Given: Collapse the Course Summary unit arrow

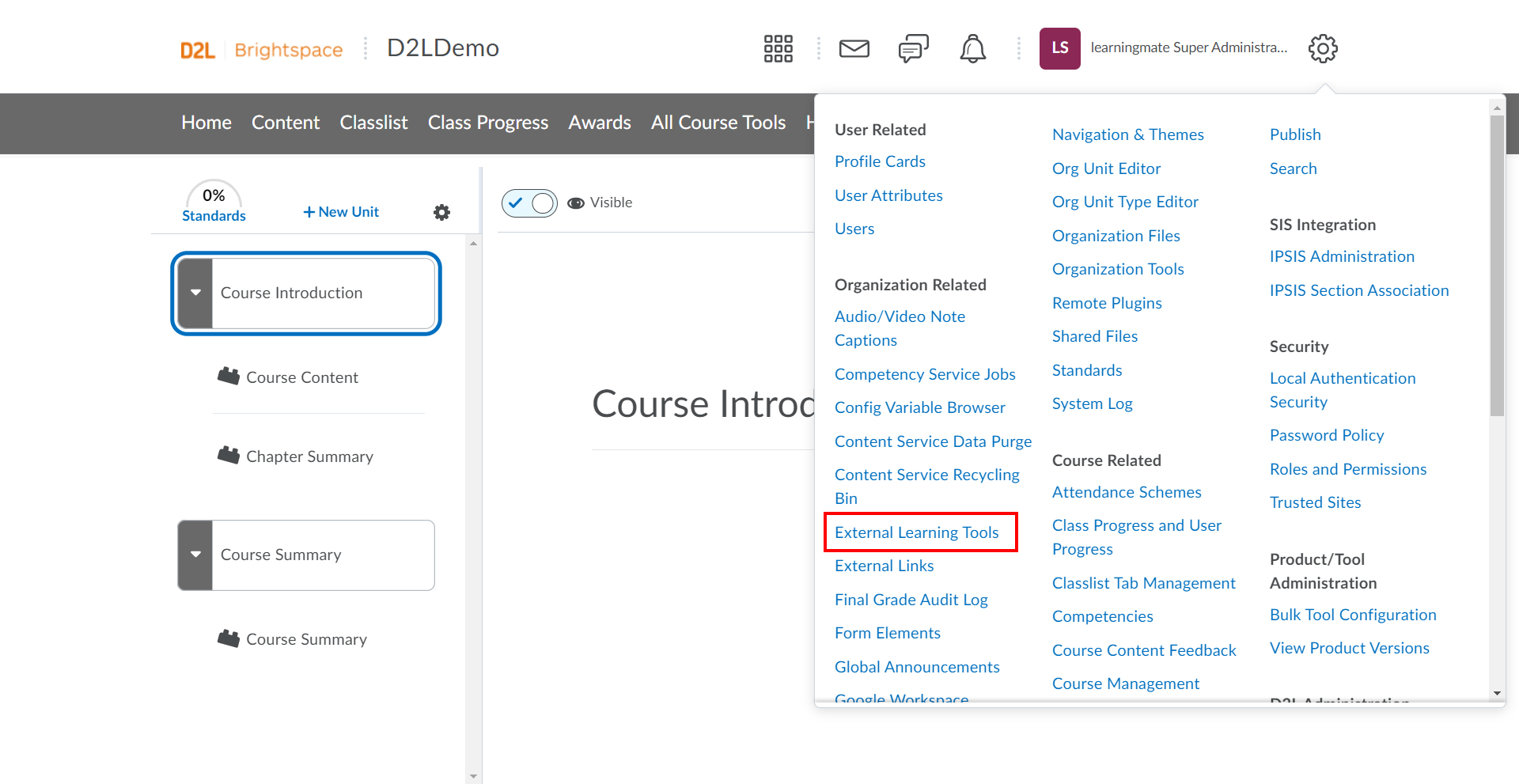Looking at the screenshot, I should (195, 555).
